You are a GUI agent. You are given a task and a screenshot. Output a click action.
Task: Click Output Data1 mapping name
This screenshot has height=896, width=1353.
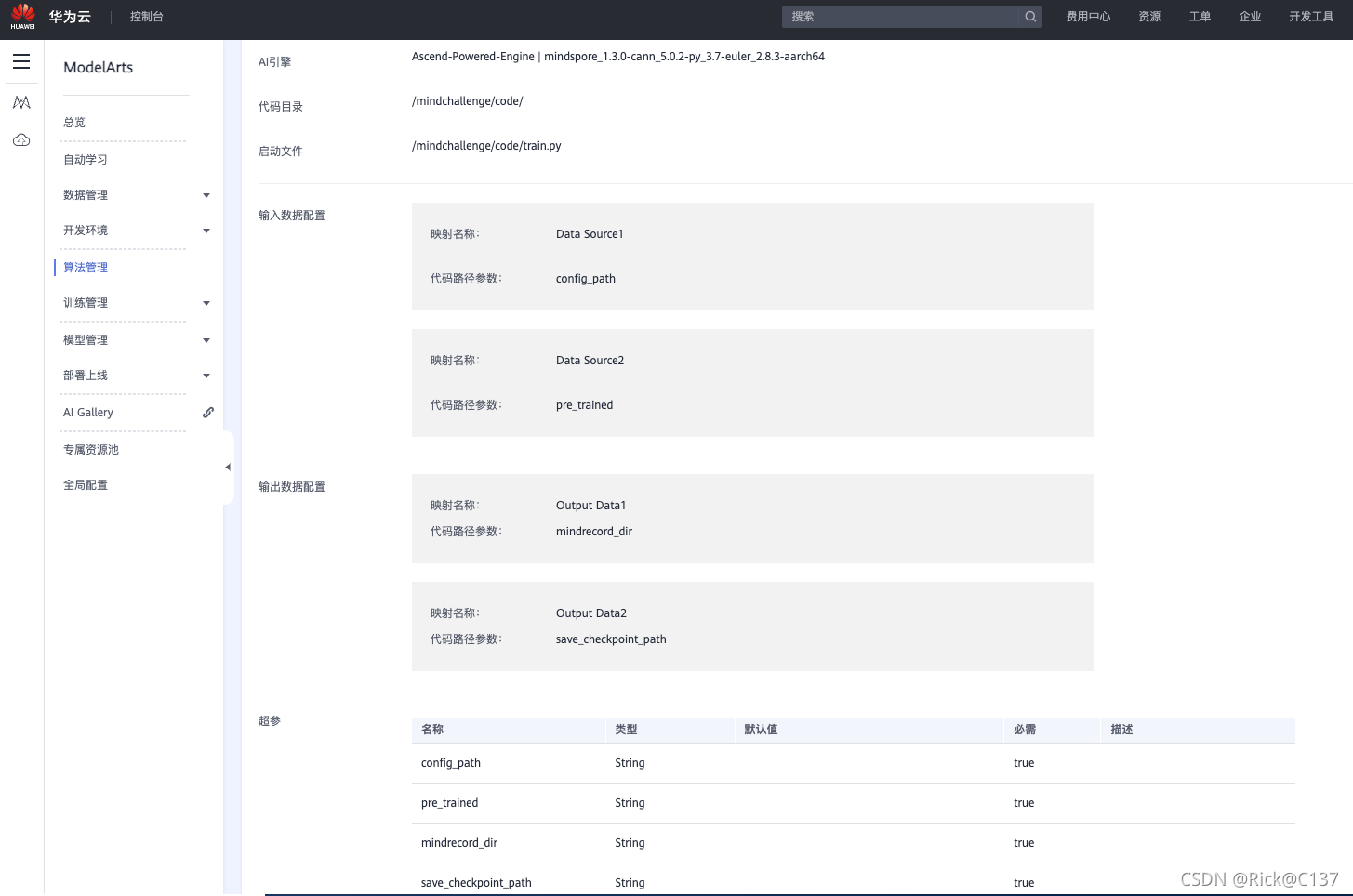pos(591,506)
